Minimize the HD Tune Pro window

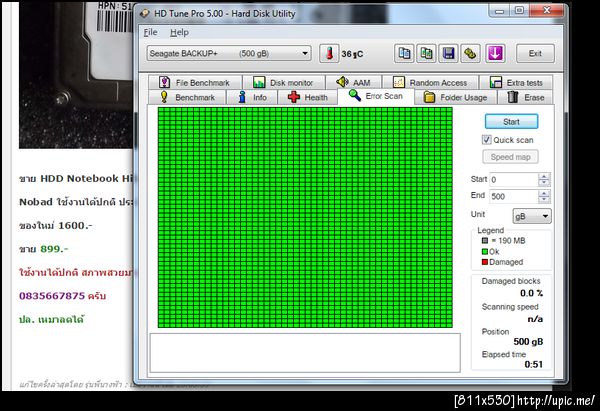499,11
